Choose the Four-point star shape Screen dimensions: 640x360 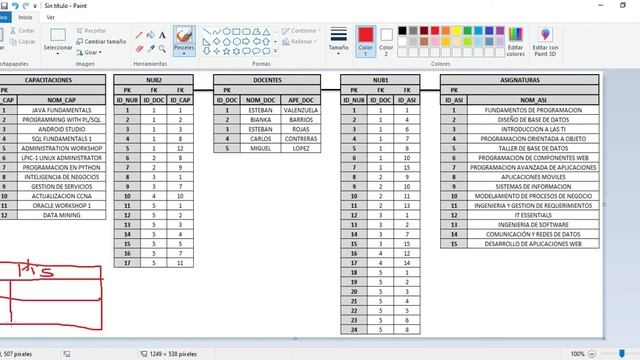pyautogui.click(x=216, y=51)
